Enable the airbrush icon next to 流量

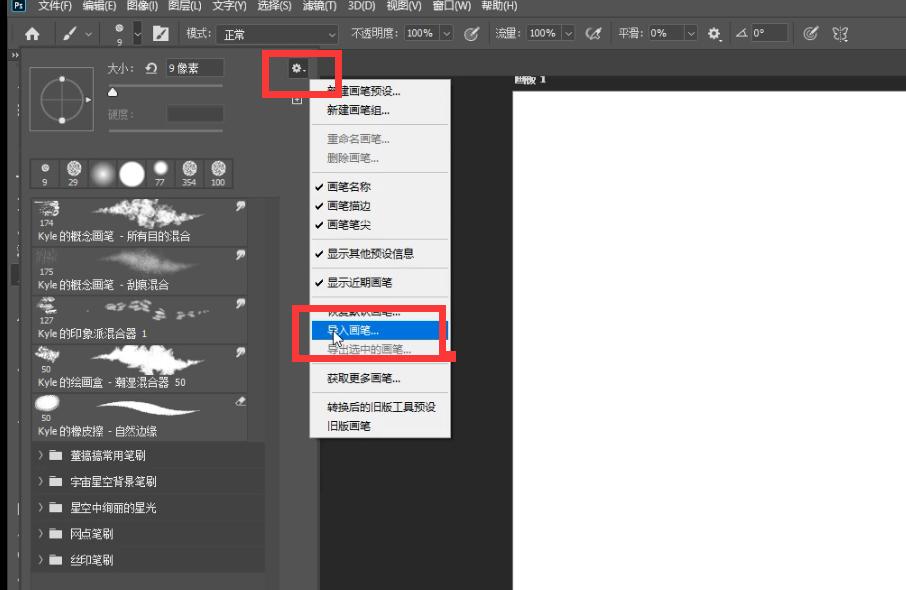click(x=592, y=32)
